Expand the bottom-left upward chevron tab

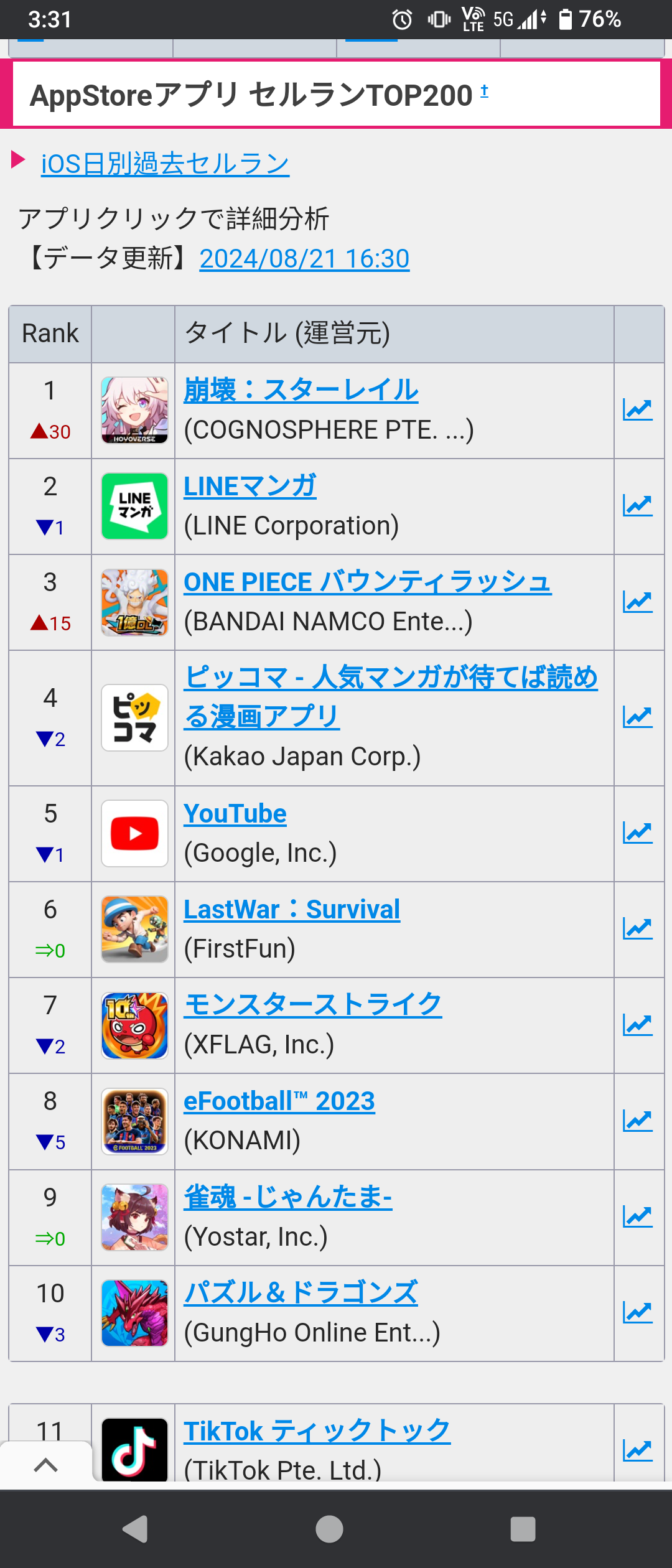click(46, 1465)
